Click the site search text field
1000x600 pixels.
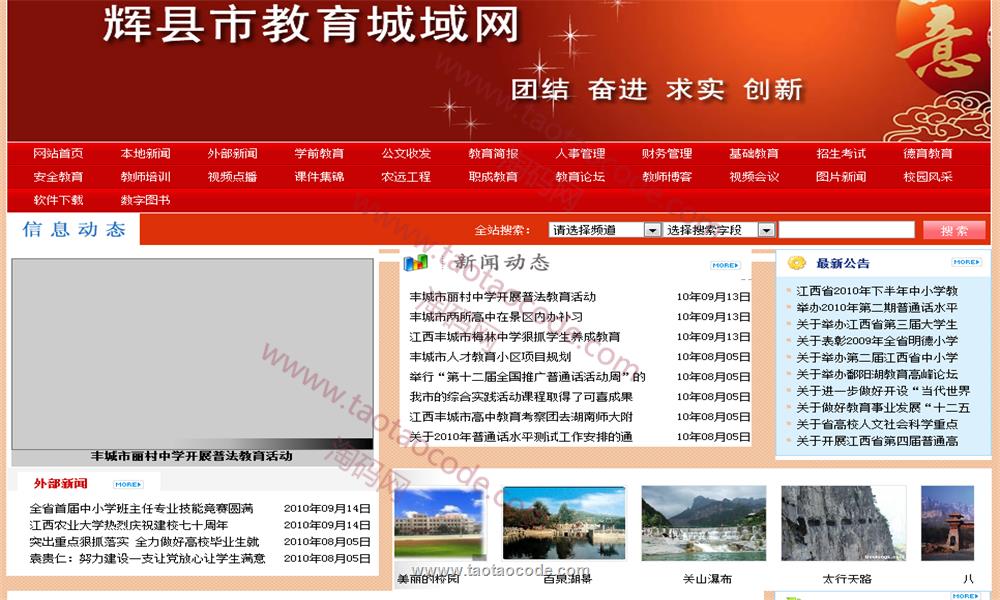846,230
